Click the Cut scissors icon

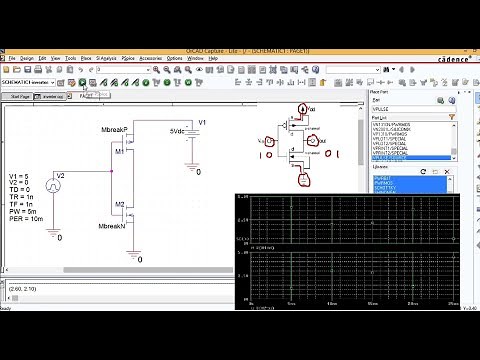(49, 69)
